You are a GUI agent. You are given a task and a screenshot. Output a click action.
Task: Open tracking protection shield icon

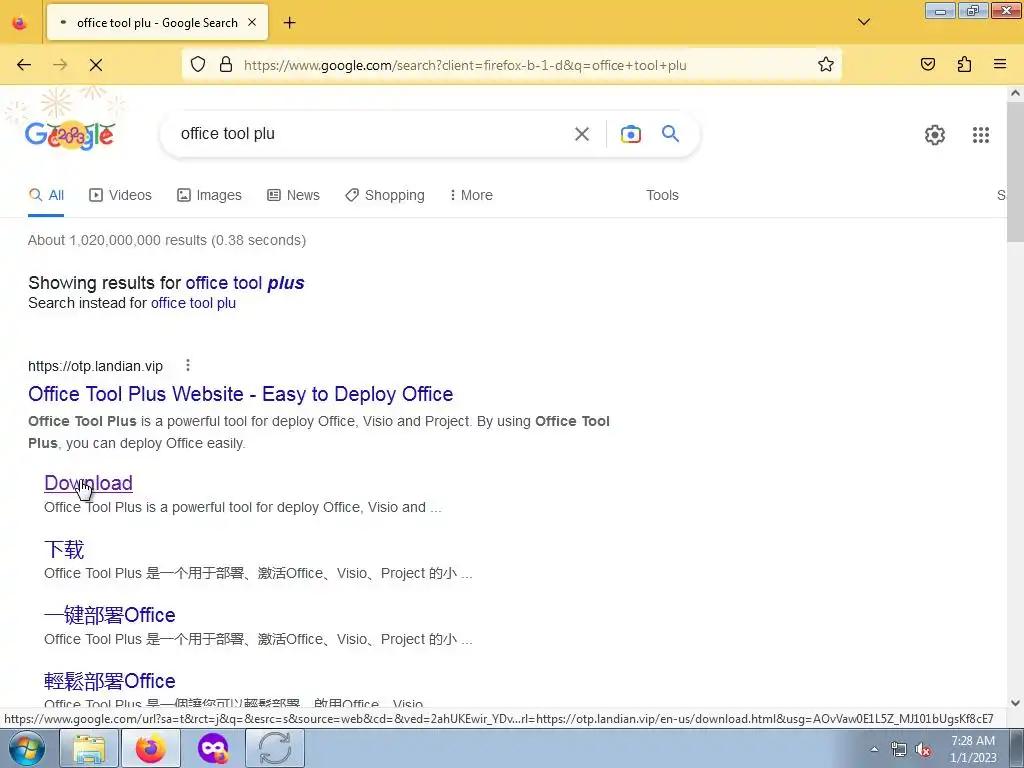(198, 64)
